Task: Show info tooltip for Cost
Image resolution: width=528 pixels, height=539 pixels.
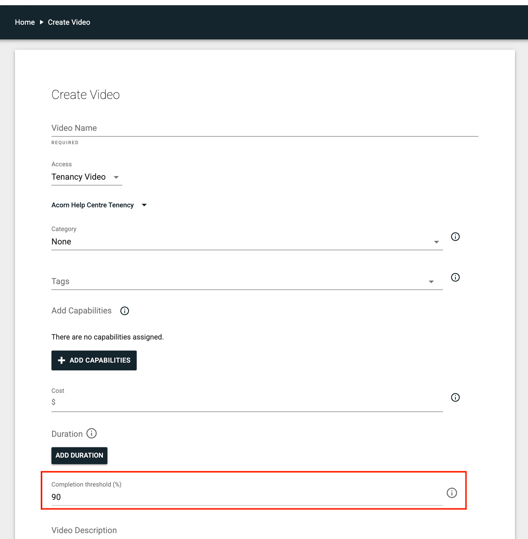Action: (455, 397)
